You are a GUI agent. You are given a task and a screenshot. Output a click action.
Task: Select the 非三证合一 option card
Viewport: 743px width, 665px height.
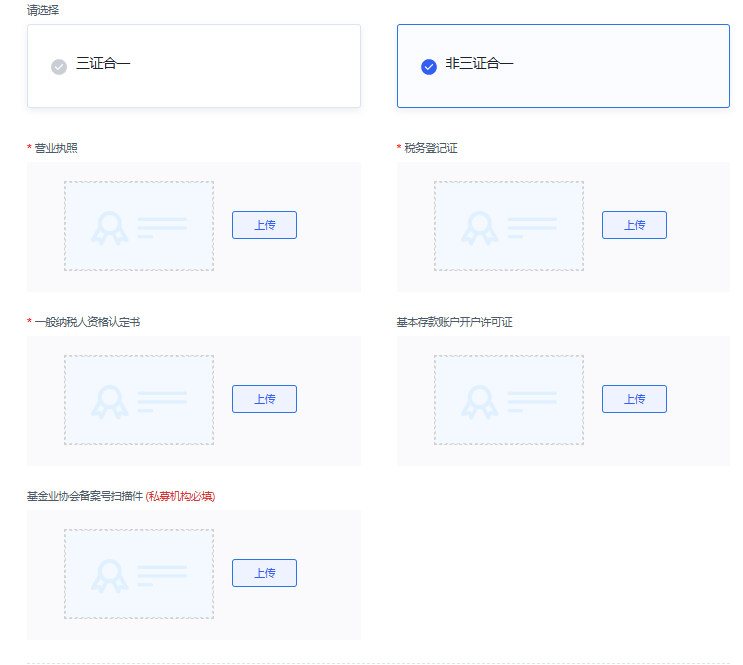pyautogui.click(x=563, y=66)
